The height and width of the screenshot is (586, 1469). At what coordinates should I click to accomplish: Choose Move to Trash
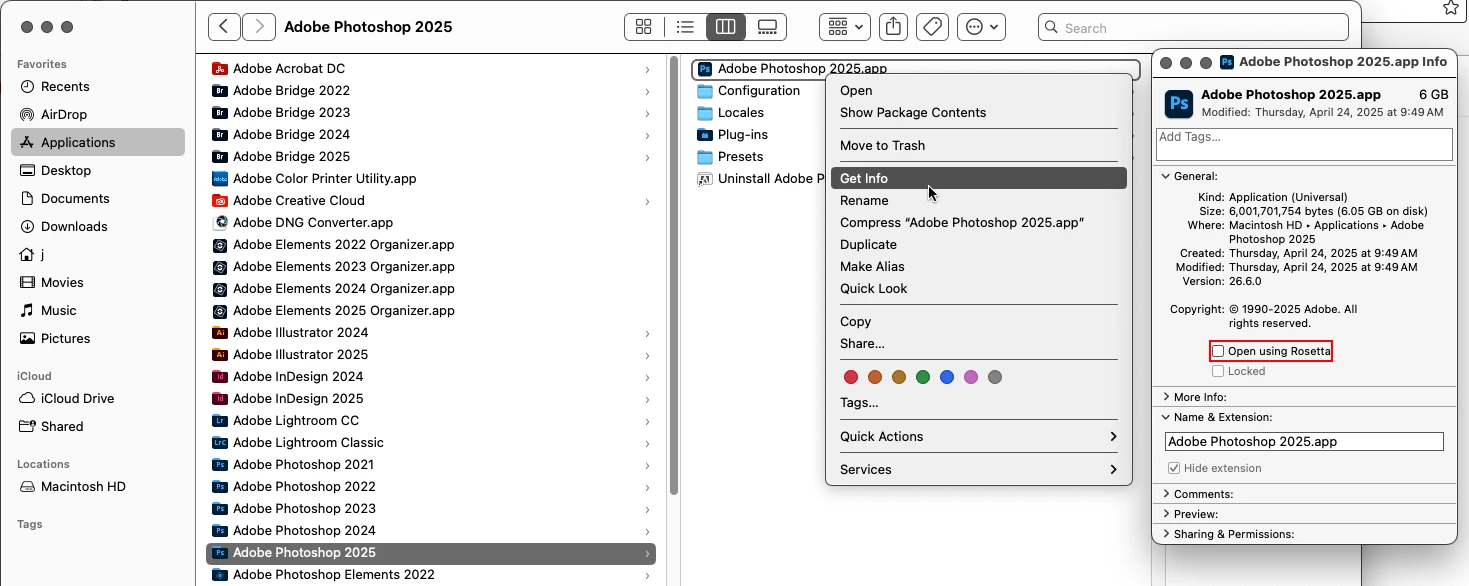coord(978,145)
